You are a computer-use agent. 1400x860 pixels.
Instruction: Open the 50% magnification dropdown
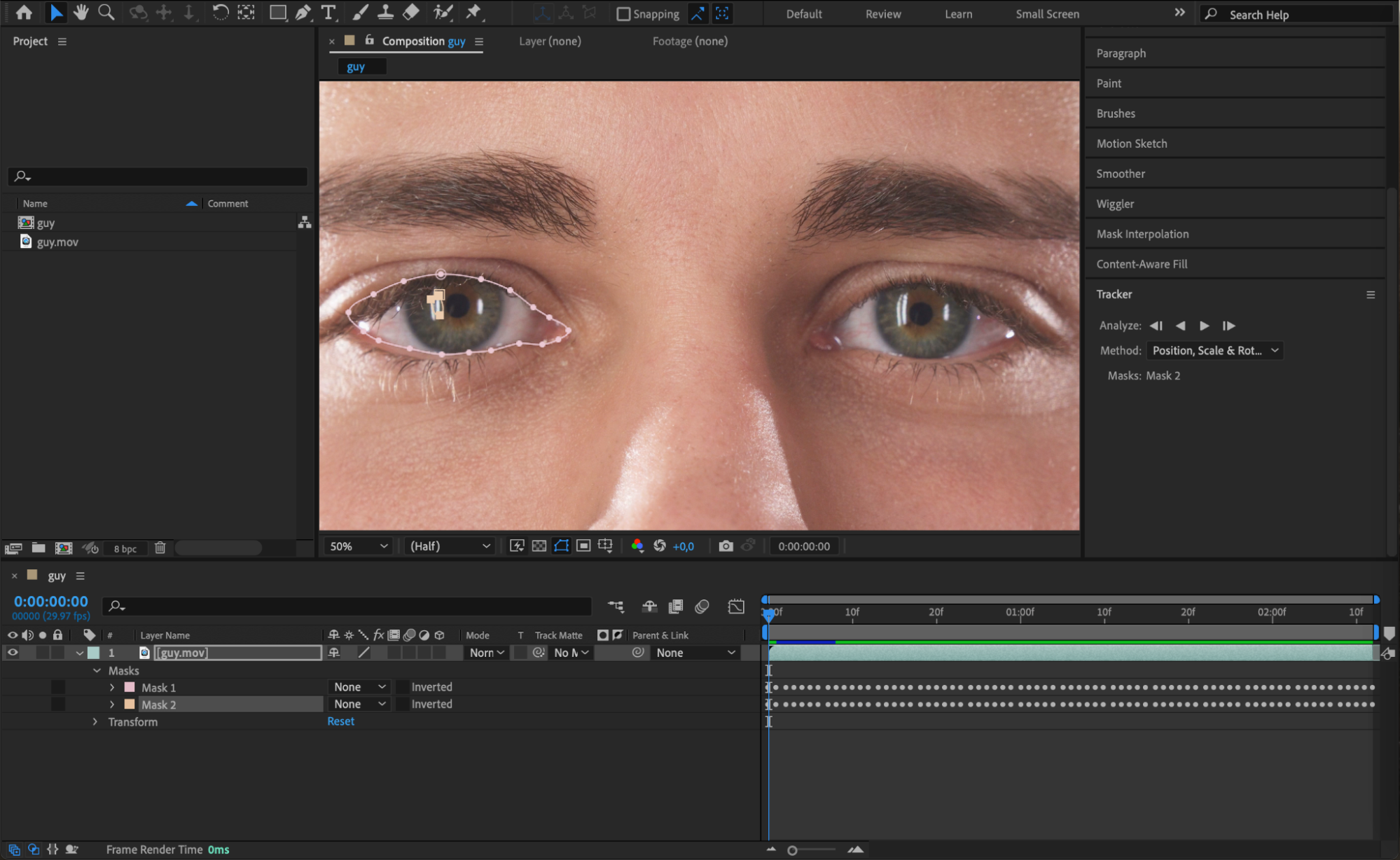[359, 546]
